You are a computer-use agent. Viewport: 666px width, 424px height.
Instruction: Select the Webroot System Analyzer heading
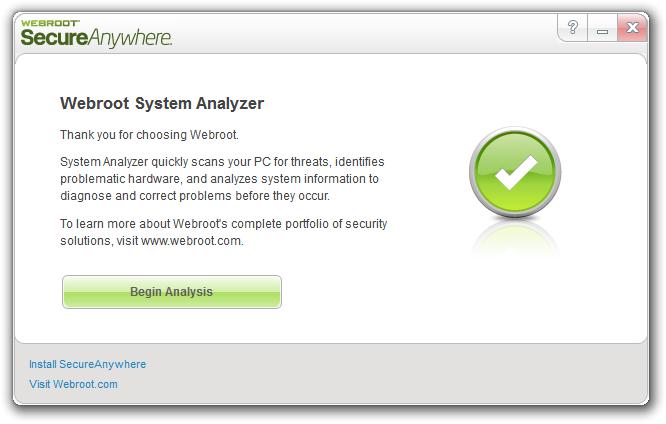pyautogui.click(x=162, y=103)
